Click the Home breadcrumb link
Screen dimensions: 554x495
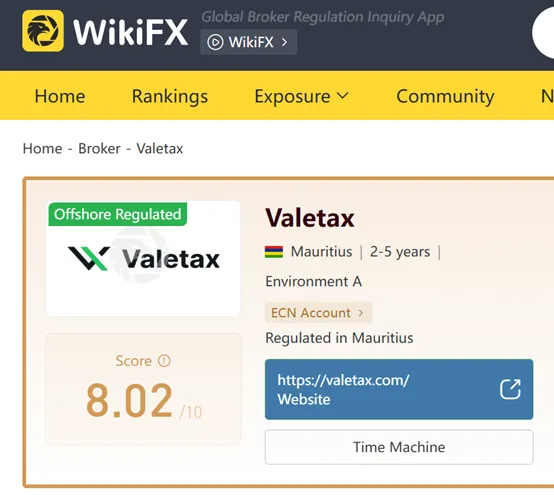(42, 149)
